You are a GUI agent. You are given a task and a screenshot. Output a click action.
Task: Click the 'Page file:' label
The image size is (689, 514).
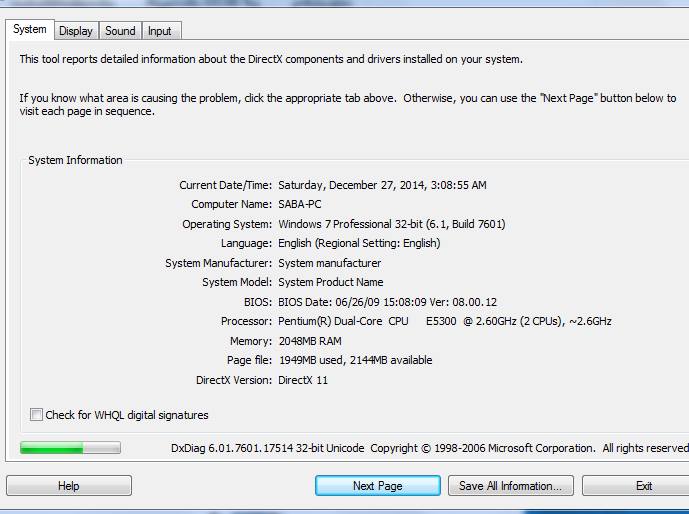(x=249, y=360)
